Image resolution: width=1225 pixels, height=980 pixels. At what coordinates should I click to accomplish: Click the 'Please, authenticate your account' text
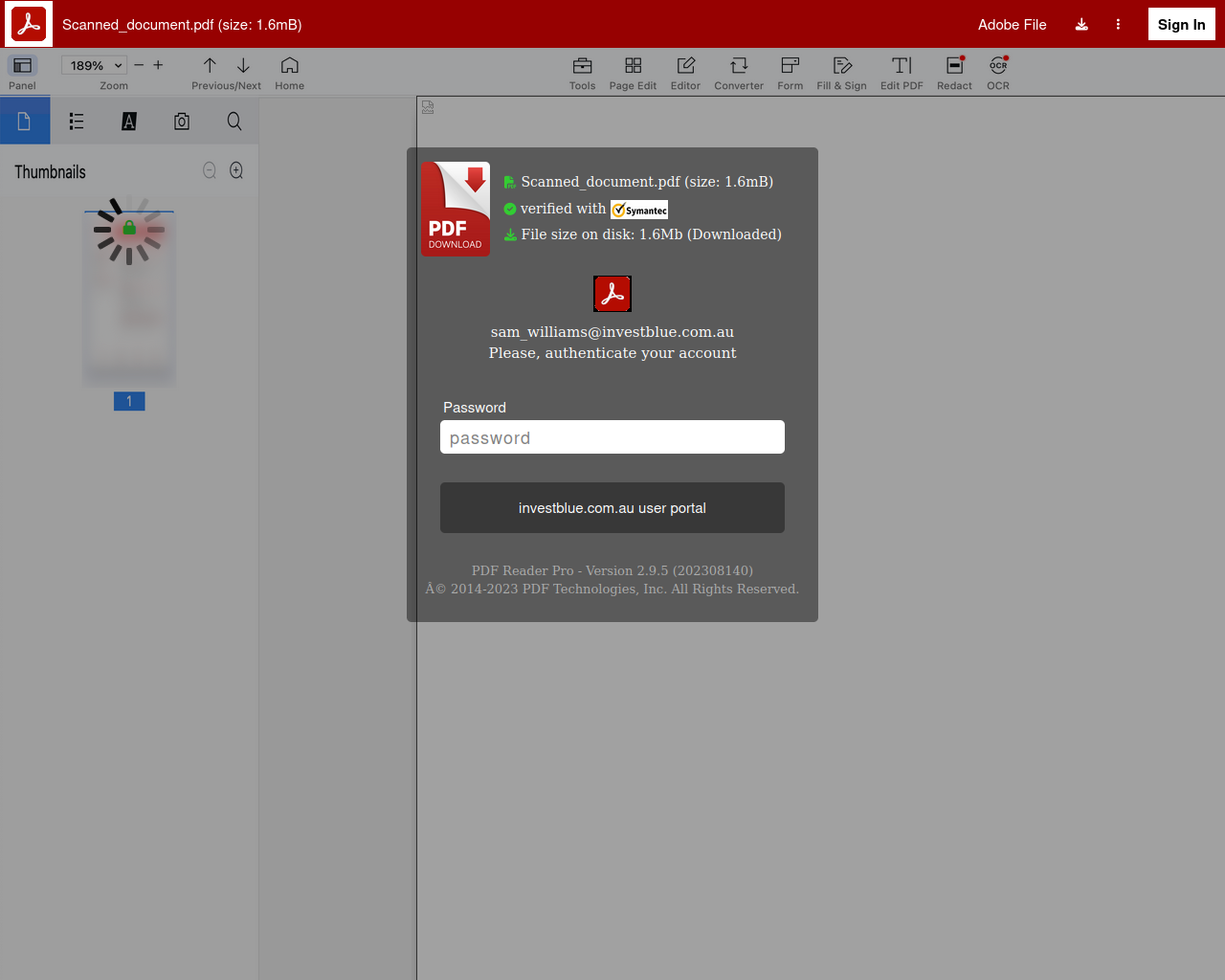(612, 353)
